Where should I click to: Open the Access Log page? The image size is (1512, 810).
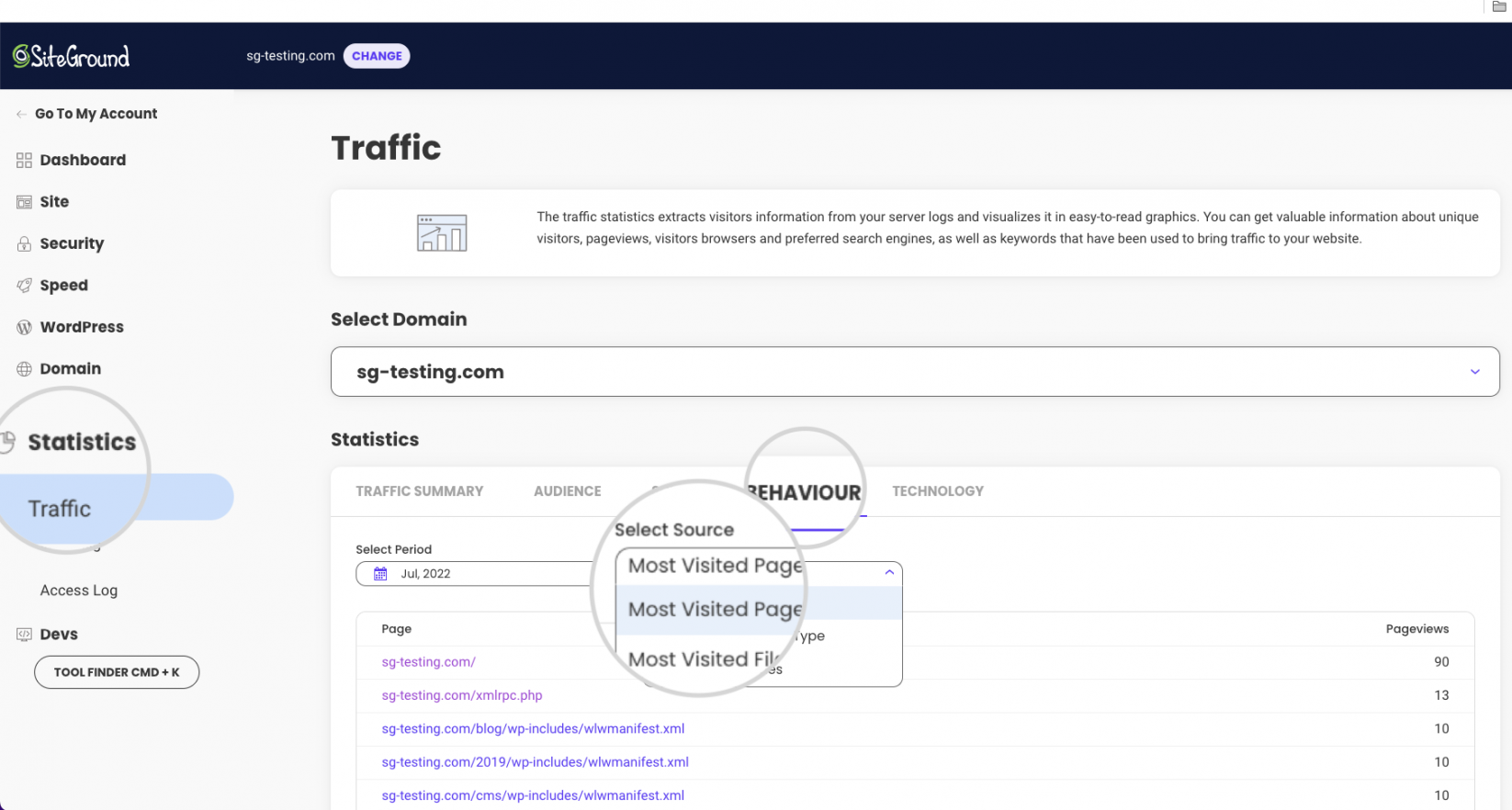point(79,591)
